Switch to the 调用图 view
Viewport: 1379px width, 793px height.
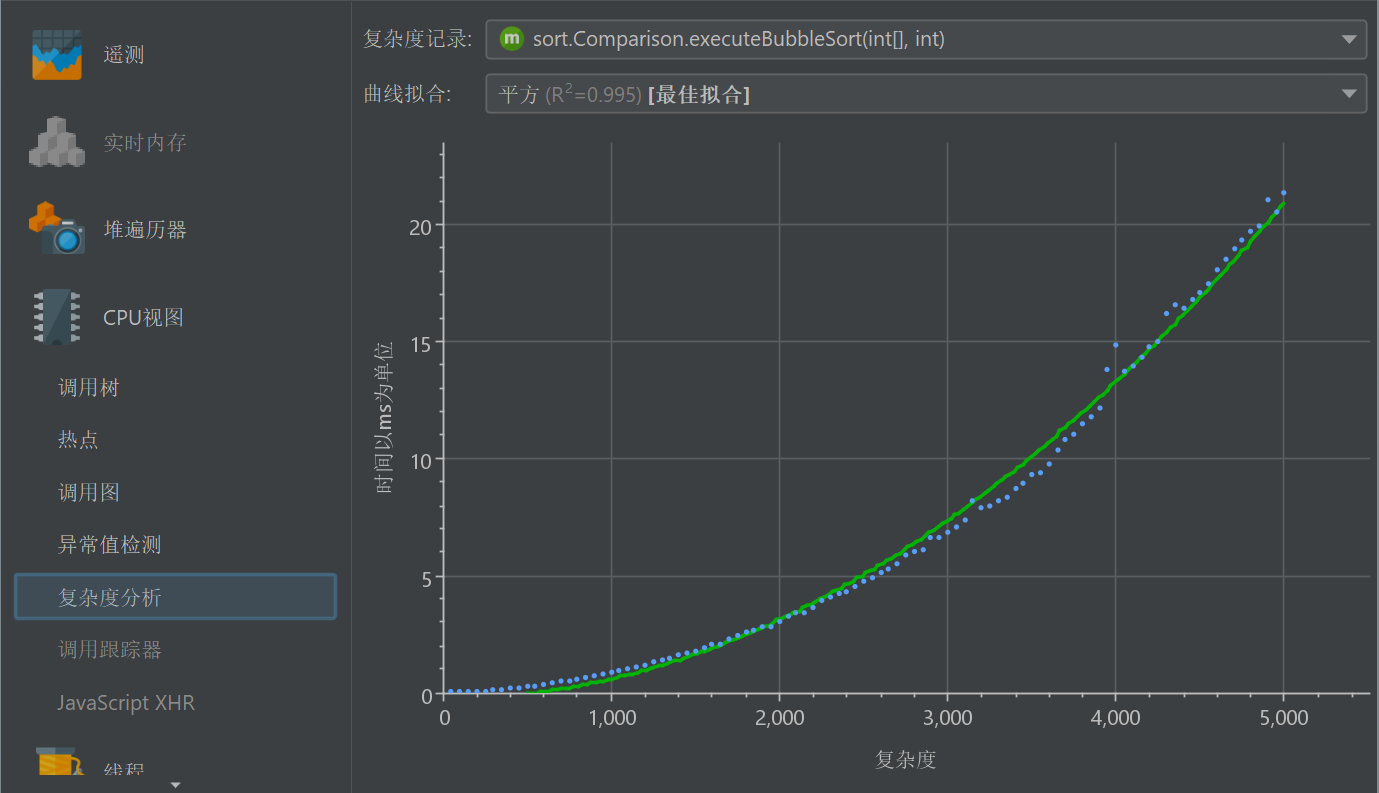point(89,492)
